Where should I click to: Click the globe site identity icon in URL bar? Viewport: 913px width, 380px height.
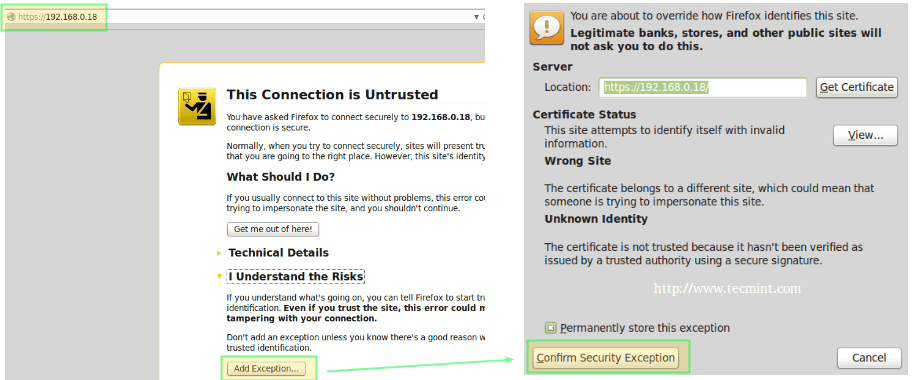click(x=10, y=17)
